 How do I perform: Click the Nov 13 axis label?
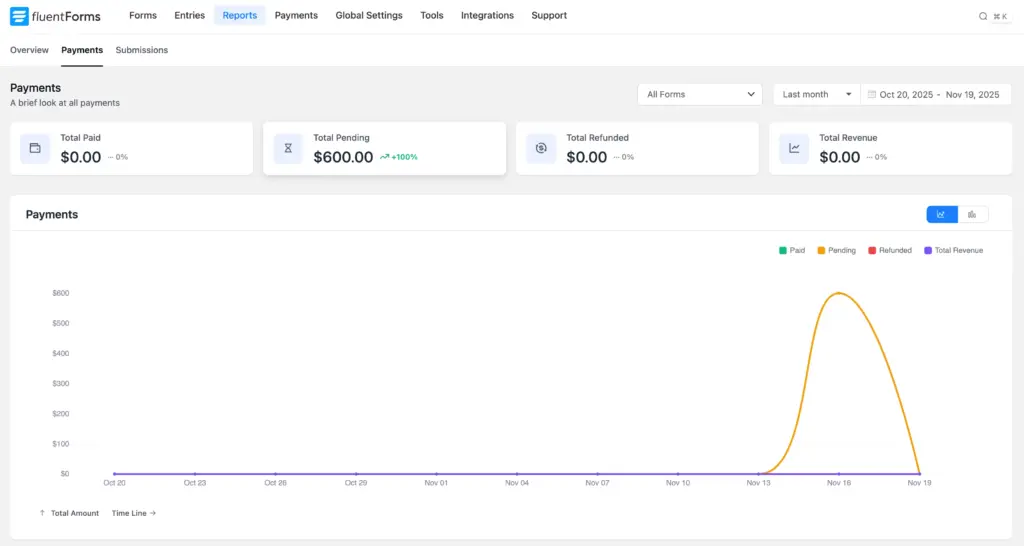(x=758, y=483)
